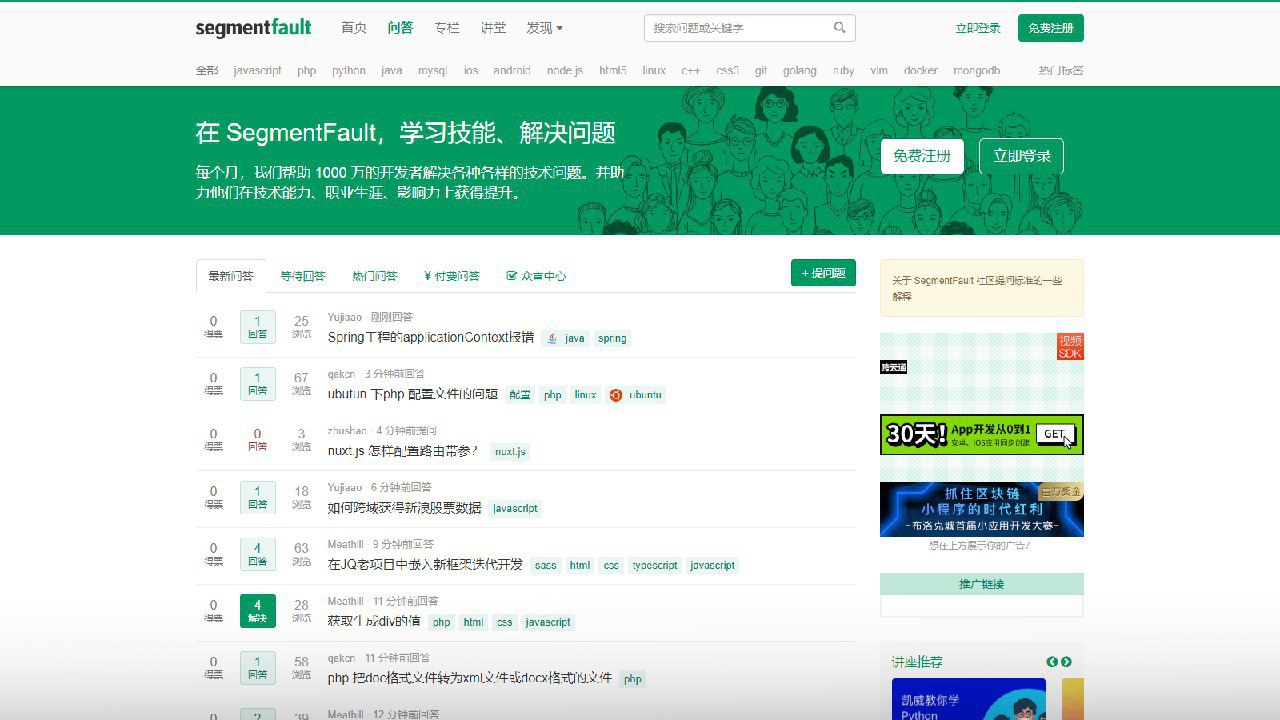This screenshot has height=720, width=1280.
Task: Open the php doc to xml conversion question
Action: [470, 679]
